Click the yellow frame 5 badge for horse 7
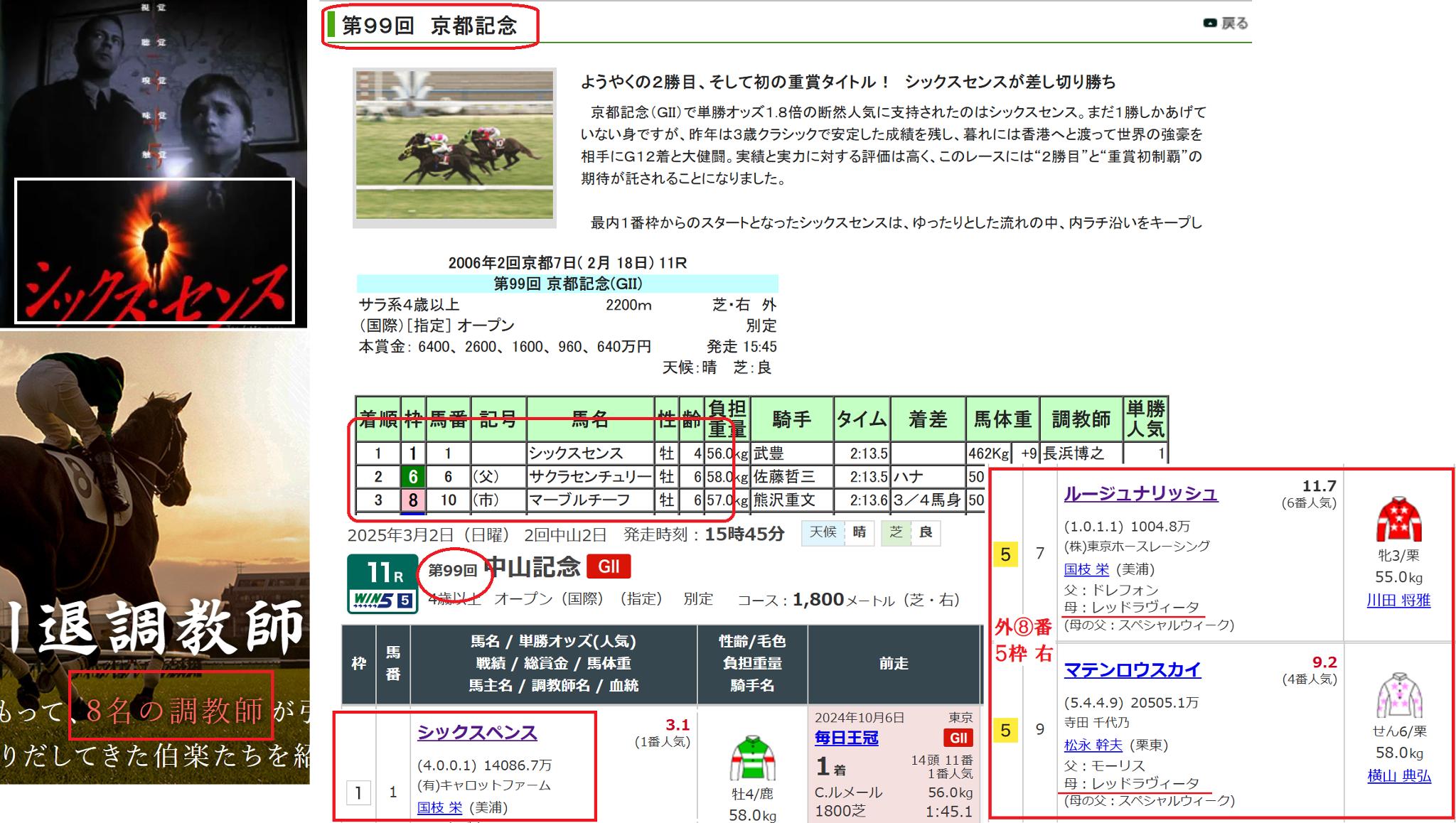Viewport: 1456px width, 823px height. pos(1005,554)
